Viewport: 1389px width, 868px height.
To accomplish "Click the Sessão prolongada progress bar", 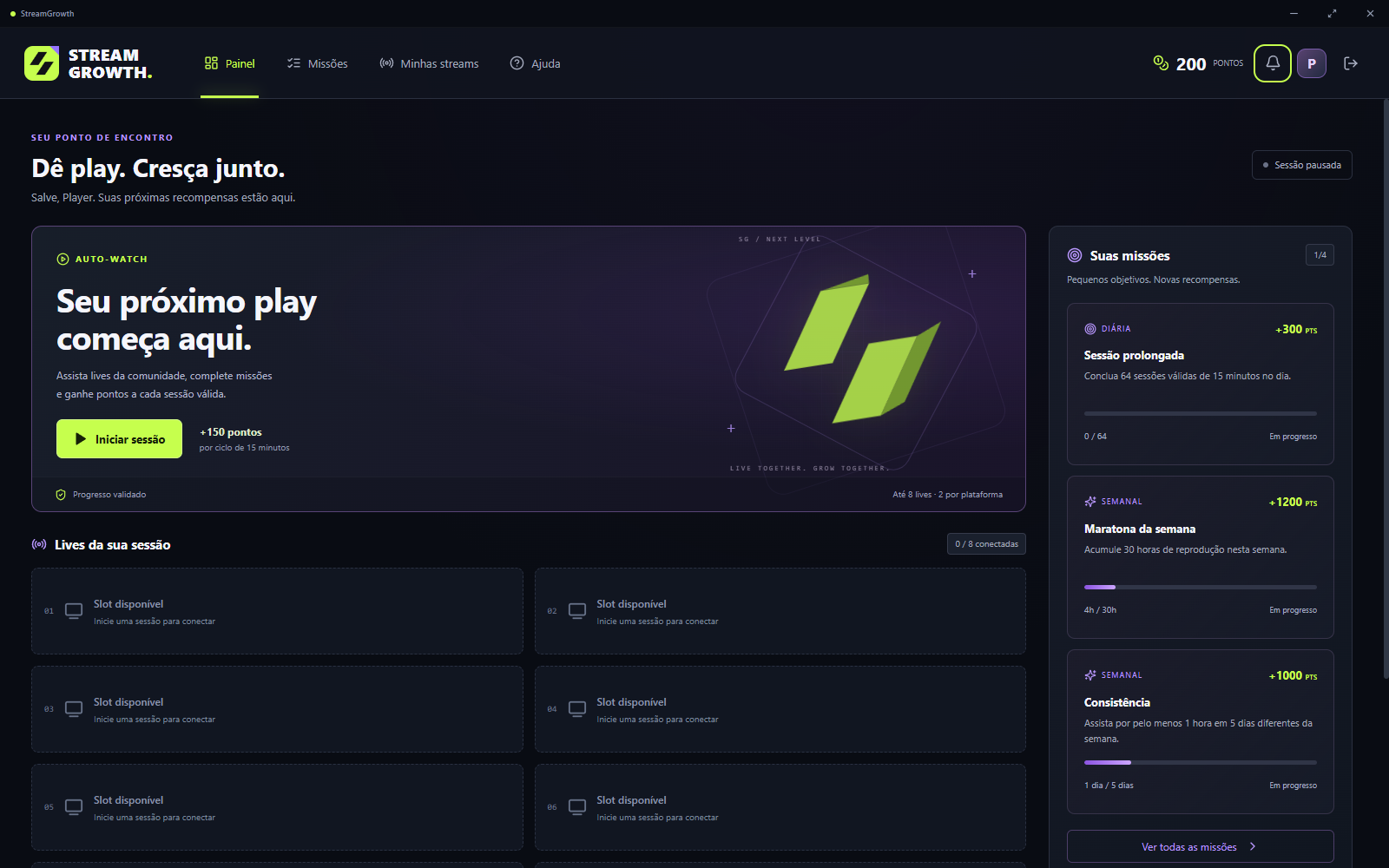I will [x=1201, y=414].
